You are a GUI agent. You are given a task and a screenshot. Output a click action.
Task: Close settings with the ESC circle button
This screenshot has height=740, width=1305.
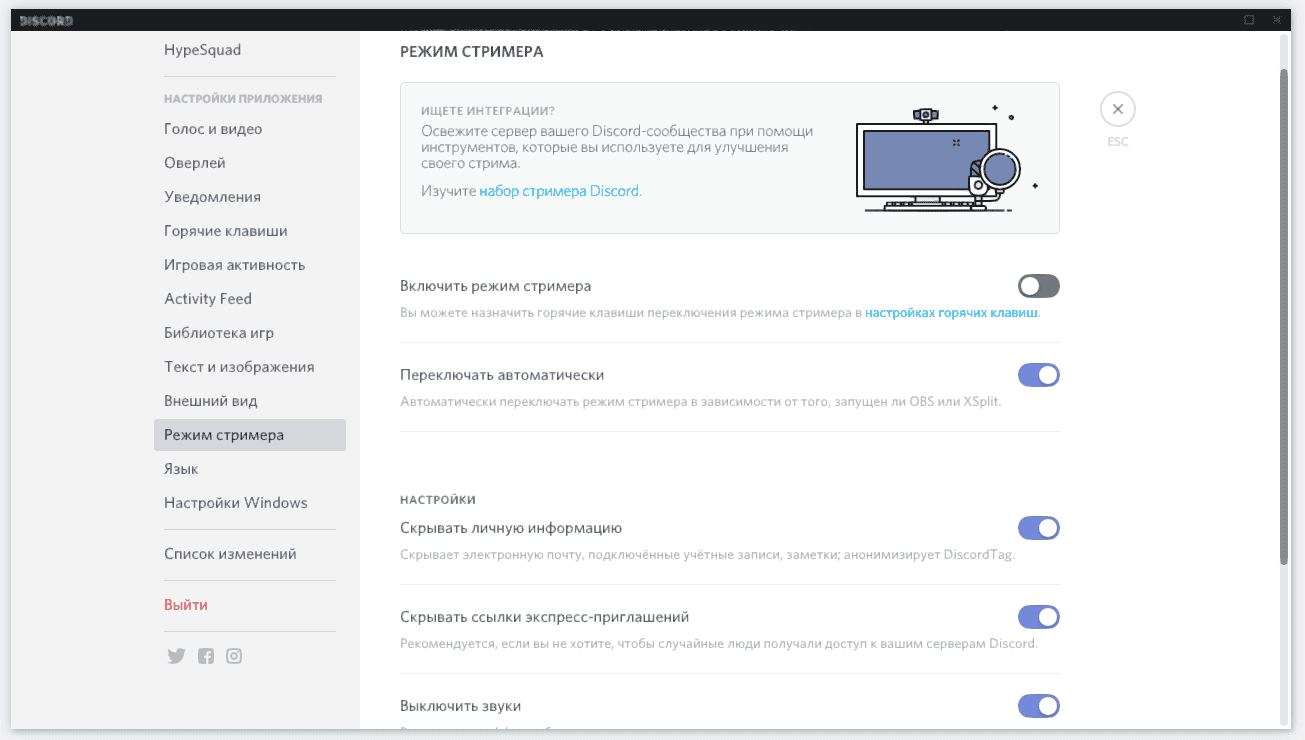pyautogui.click(x=1118, y=109)
